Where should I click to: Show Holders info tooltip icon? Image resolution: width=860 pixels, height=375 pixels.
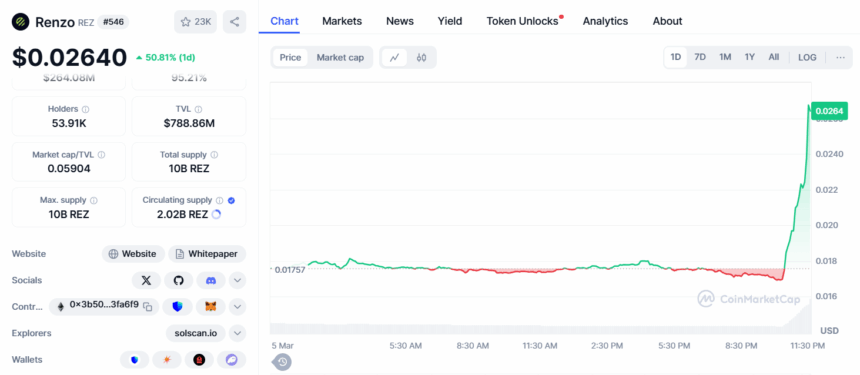[x=86, y=109]
